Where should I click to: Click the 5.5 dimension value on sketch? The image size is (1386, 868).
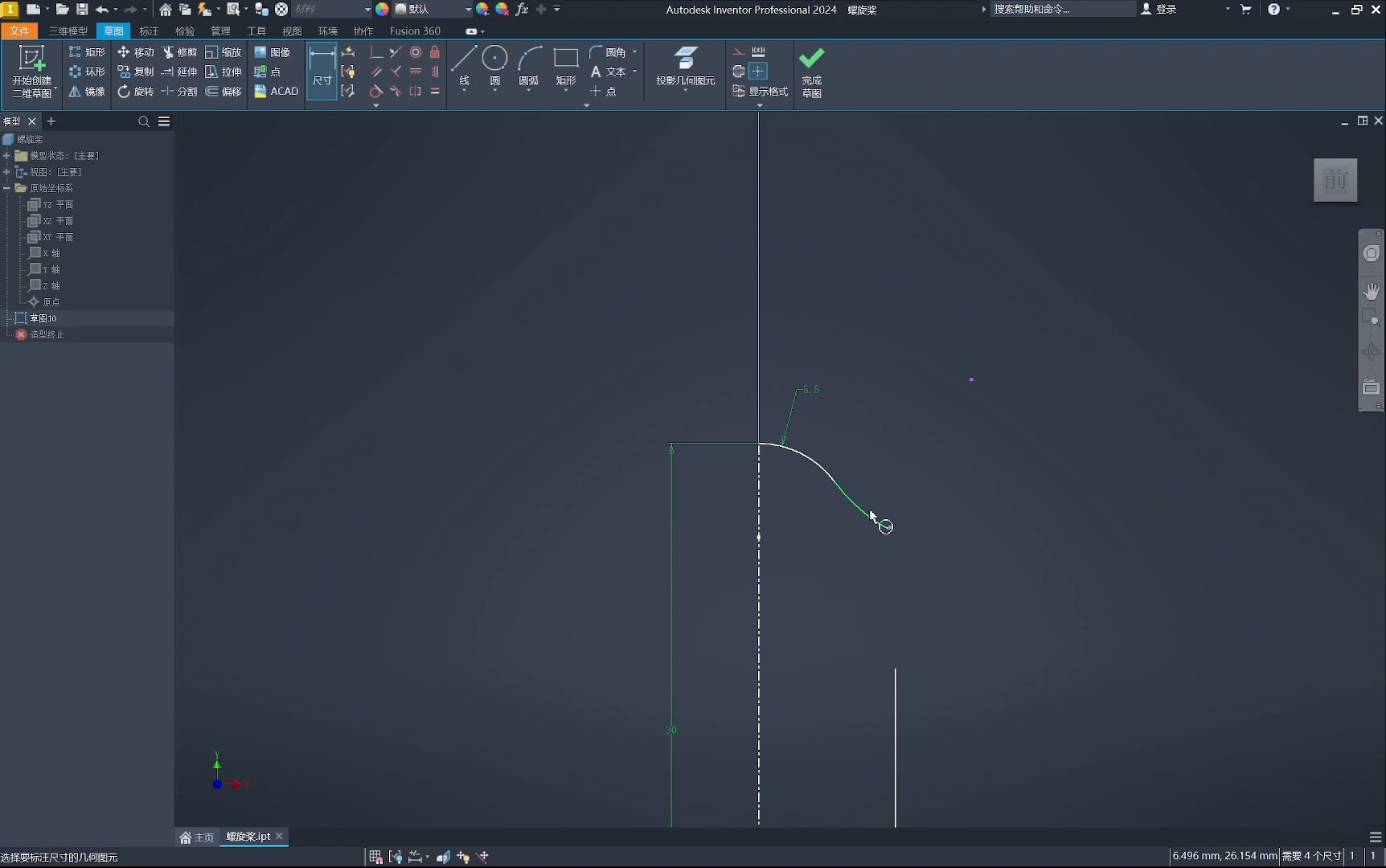(811, 389)
